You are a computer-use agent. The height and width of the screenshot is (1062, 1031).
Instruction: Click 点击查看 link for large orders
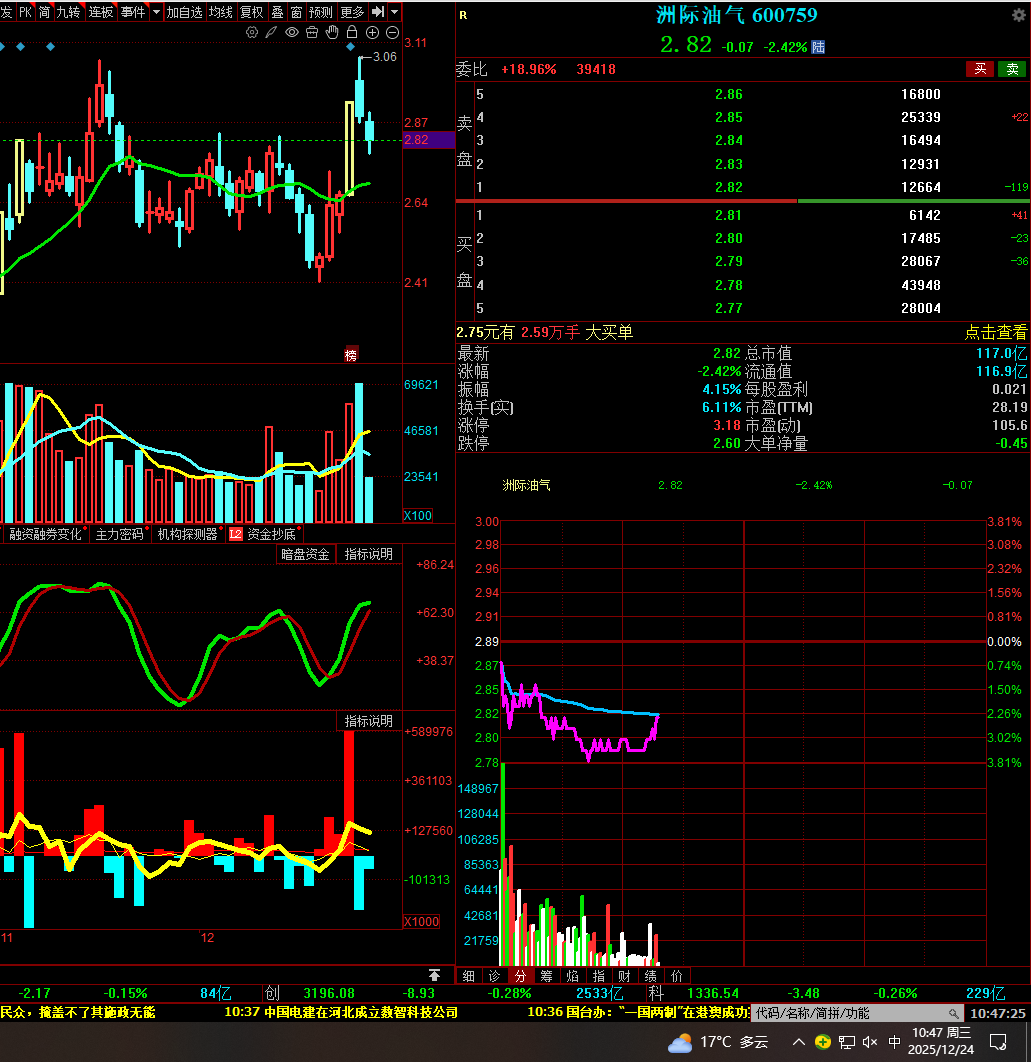996,332
